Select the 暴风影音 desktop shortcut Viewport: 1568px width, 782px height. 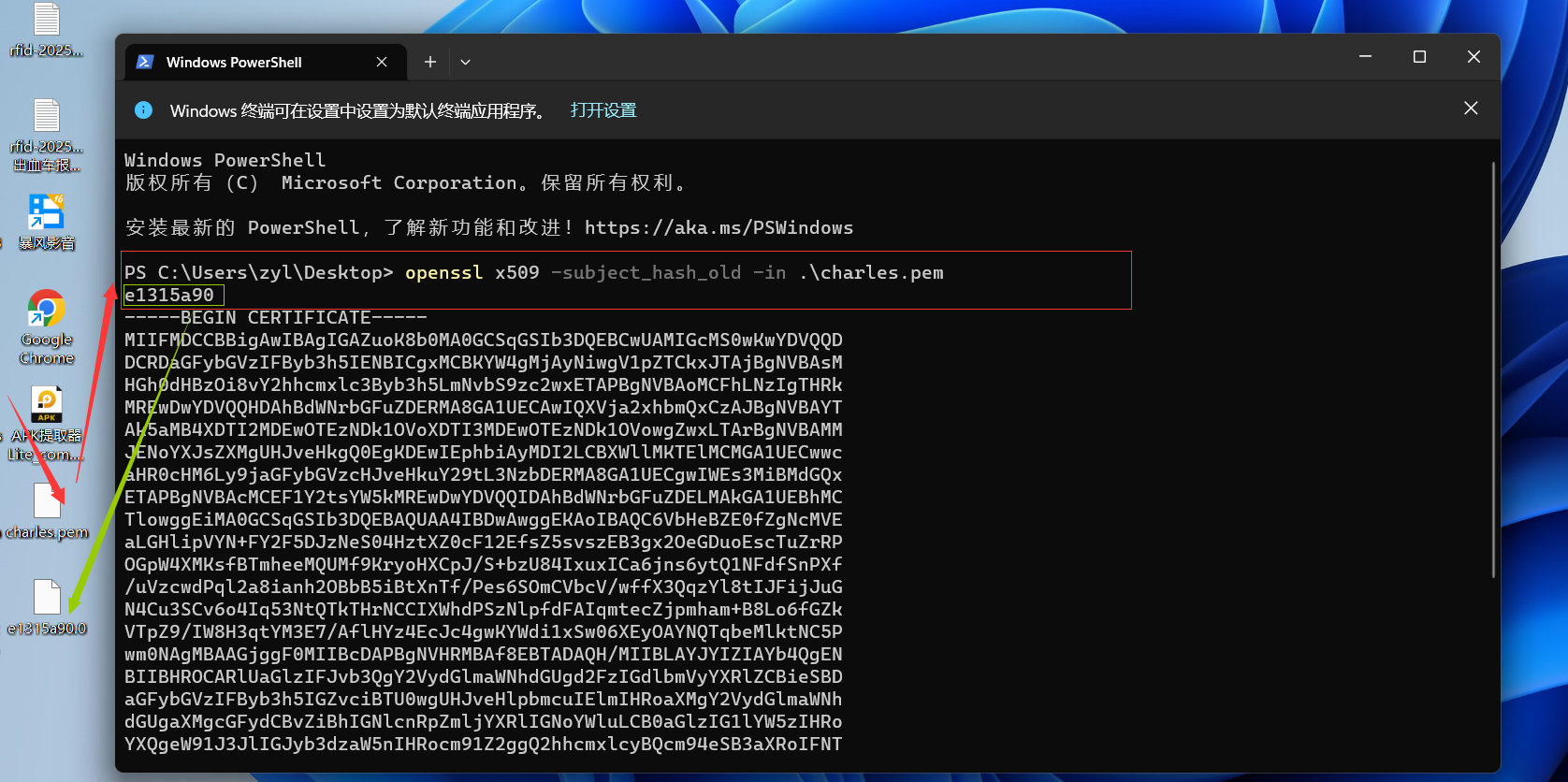pos(46,223)
